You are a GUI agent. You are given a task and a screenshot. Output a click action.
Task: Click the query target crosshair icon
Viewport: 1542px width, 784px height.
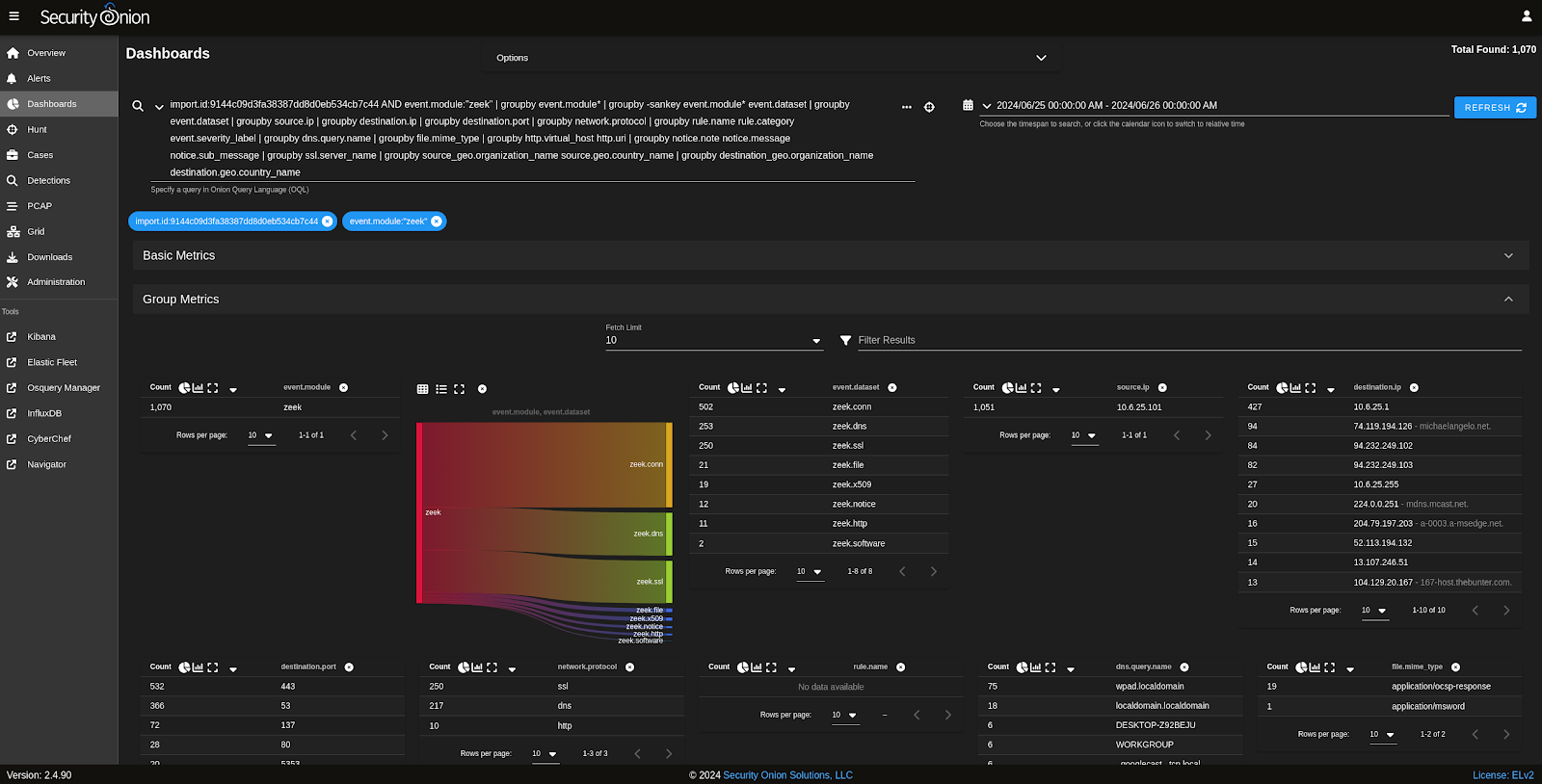(929, 107)
